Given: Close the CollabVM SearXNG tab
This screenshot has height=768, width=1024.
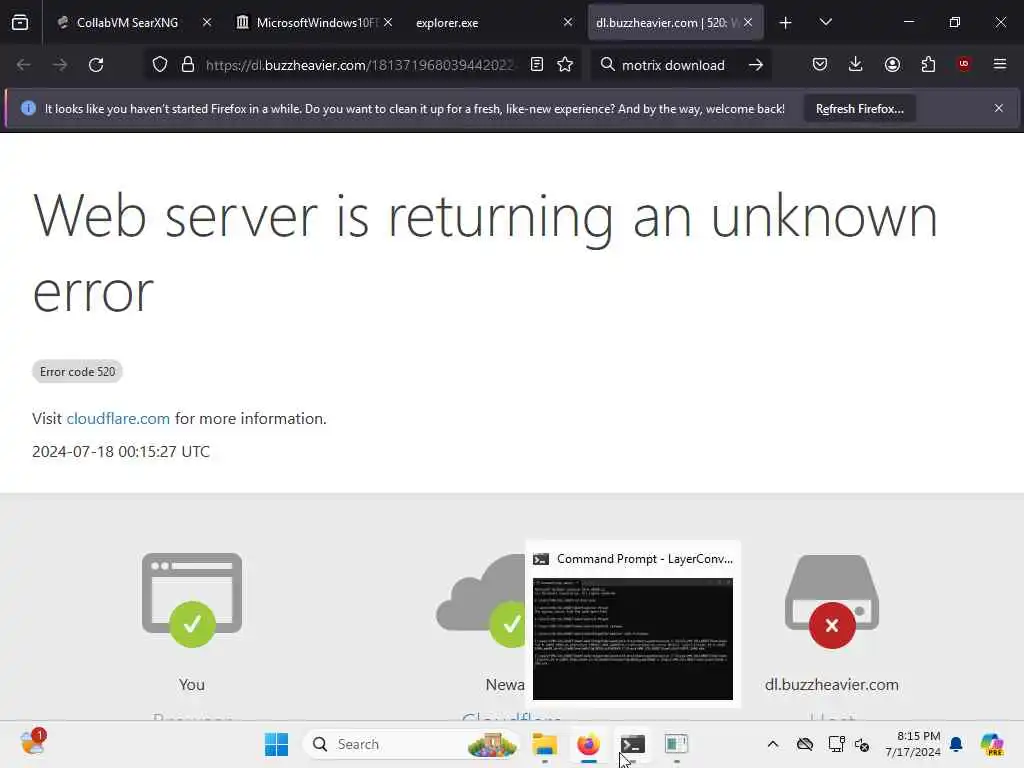Looking at the screenshot, I should coord(207,22).
